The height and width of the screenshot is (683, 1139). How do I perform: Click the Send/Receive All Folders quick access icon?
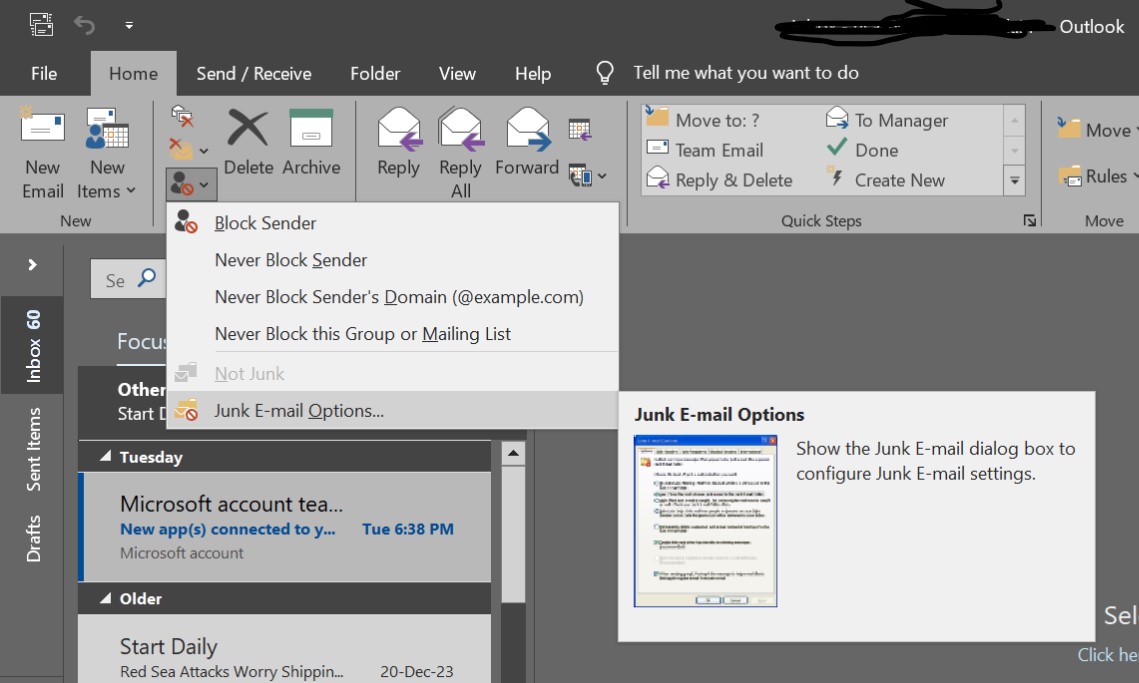[41, 25]
